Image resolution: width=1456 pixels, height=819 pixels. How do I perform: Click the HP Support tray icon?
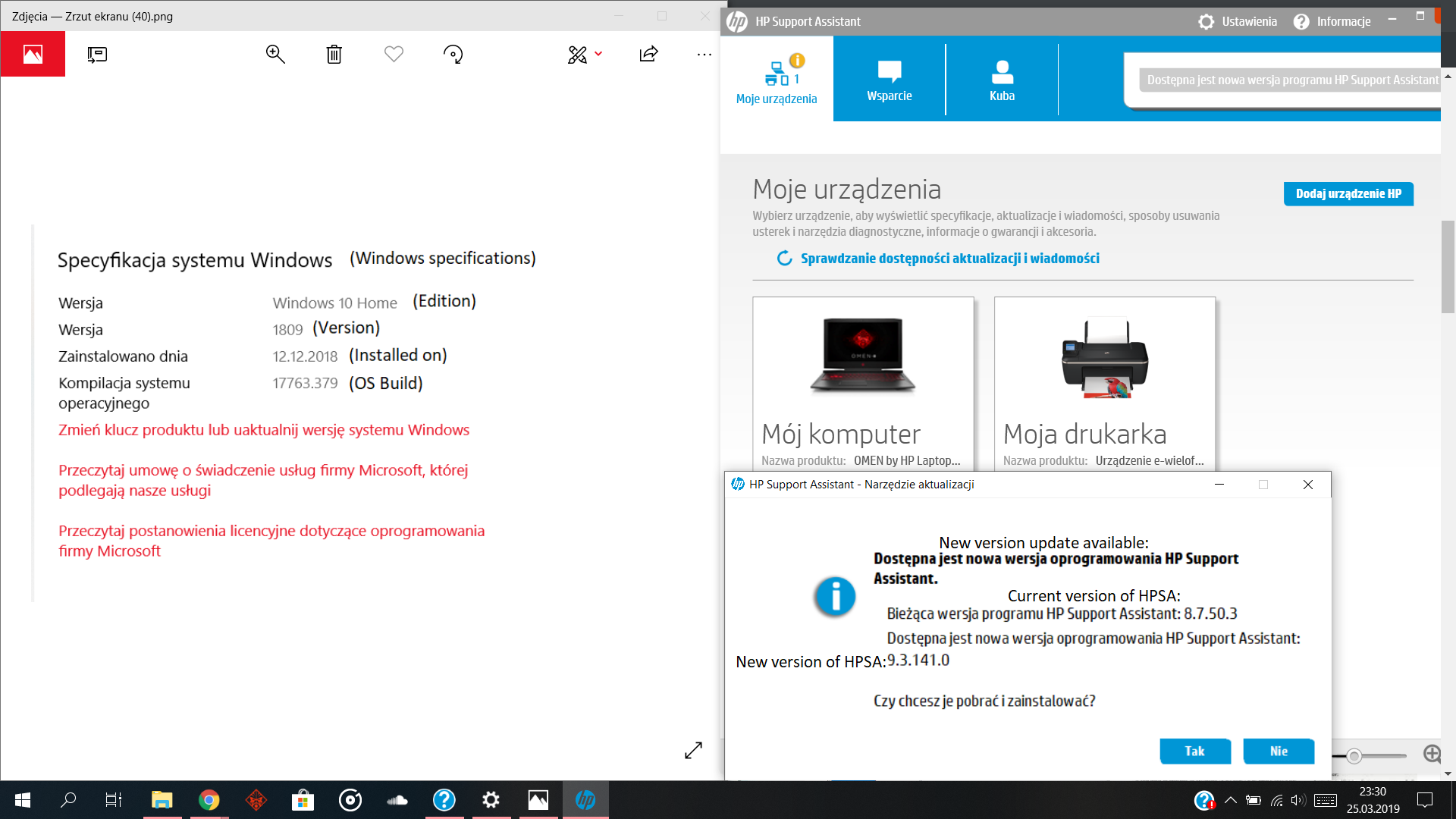tap(1204, 800)
